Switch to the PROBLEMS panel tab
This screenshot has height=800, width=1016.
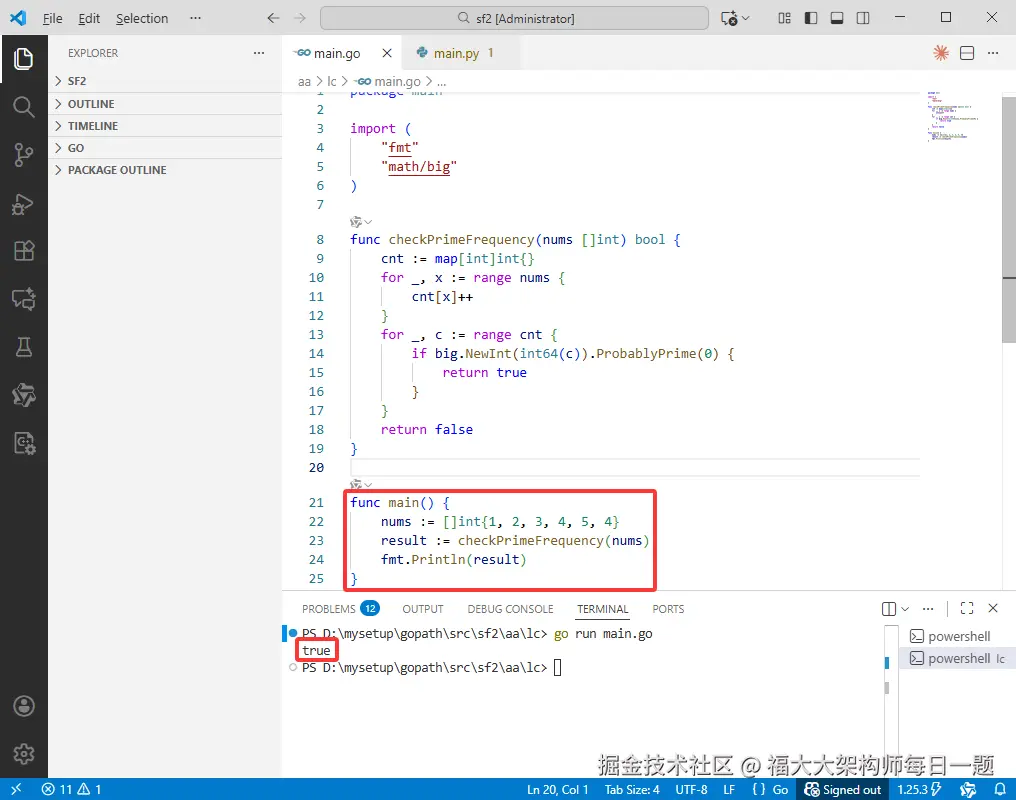pos(340,609)
